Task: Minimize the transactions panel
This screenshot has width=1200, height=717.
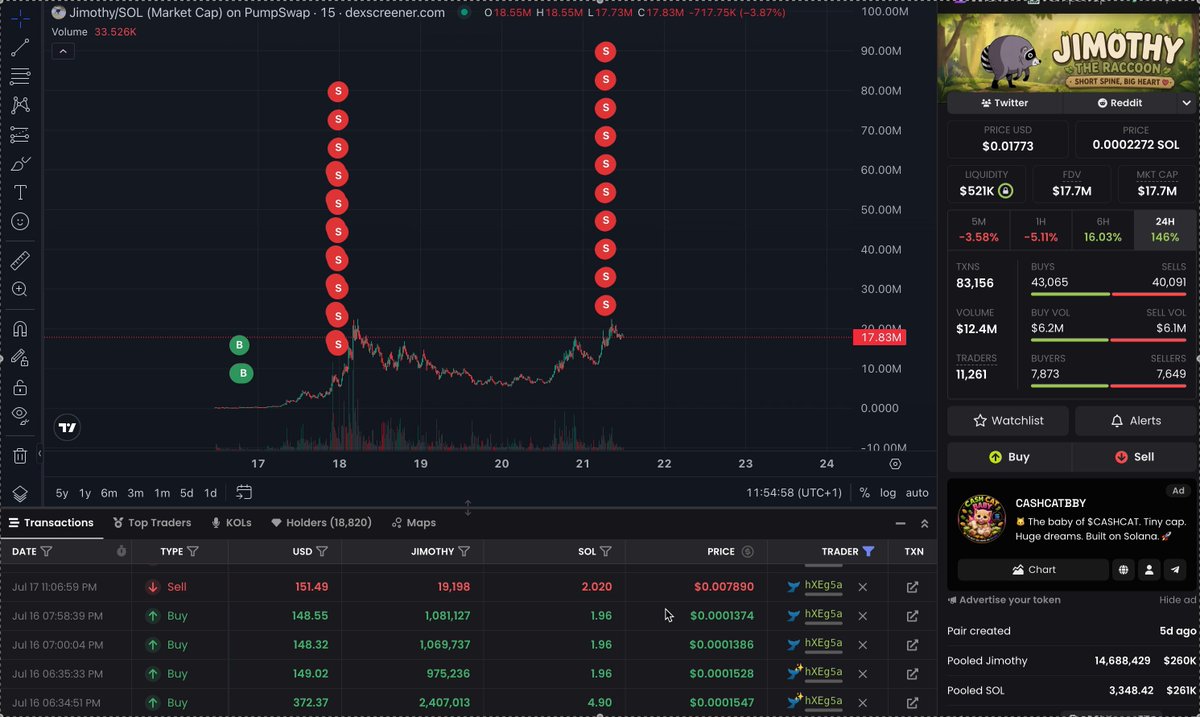Action: click(x=901, y=523)
